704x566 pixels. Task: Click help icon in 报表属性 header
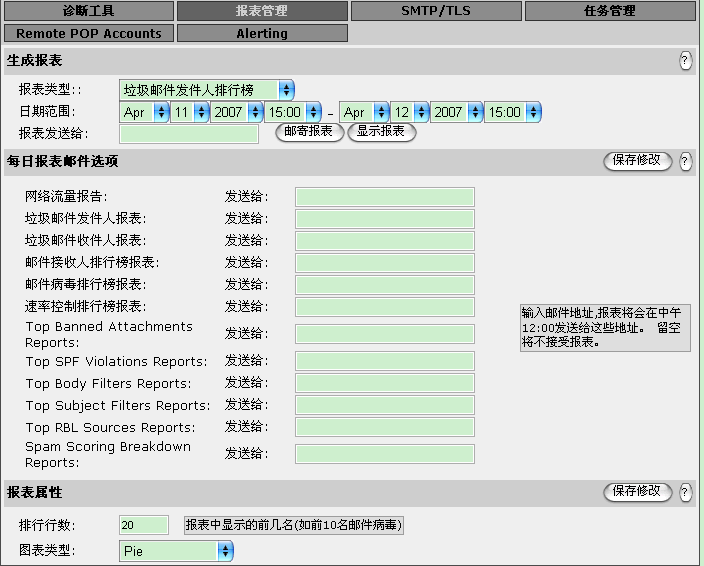(685, 492)
